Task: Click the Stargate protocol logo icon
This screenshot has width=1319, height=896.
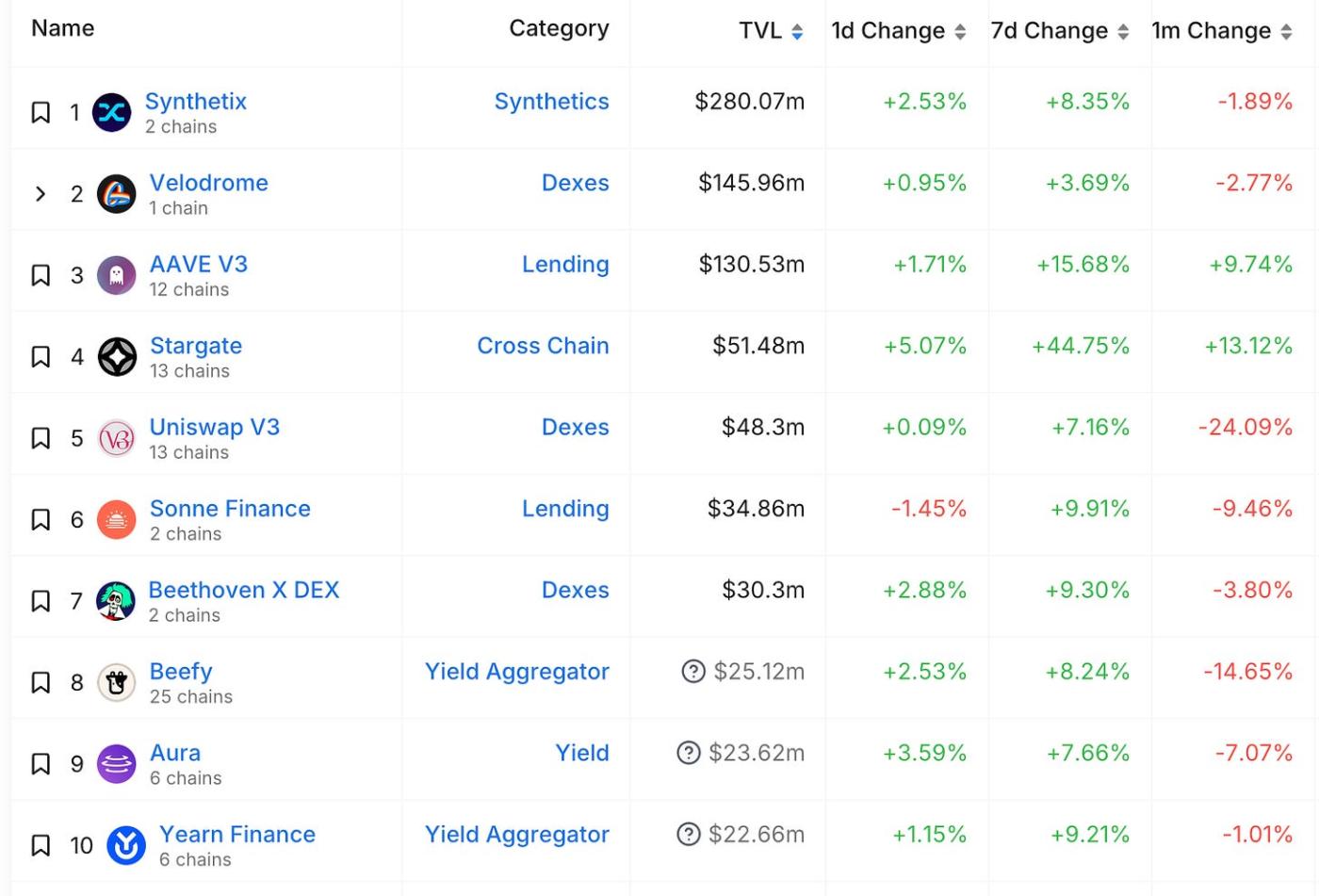Action: pyautogui.click(x=117, y=357)
